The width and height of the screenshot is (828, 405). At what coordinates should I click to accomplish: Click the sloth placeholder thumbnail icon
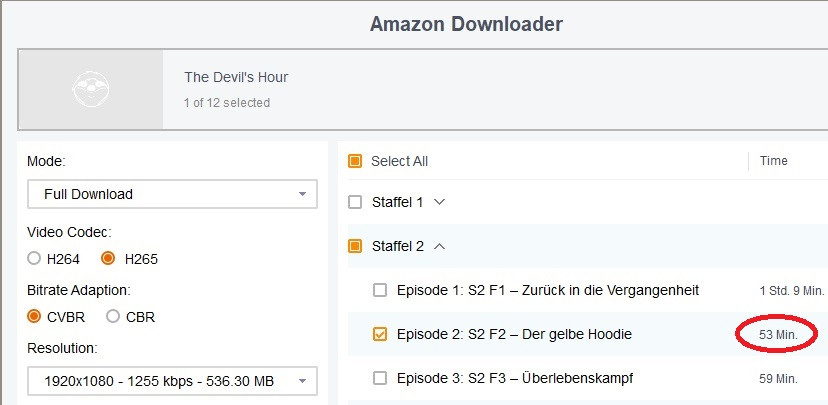tap(91, 89)
